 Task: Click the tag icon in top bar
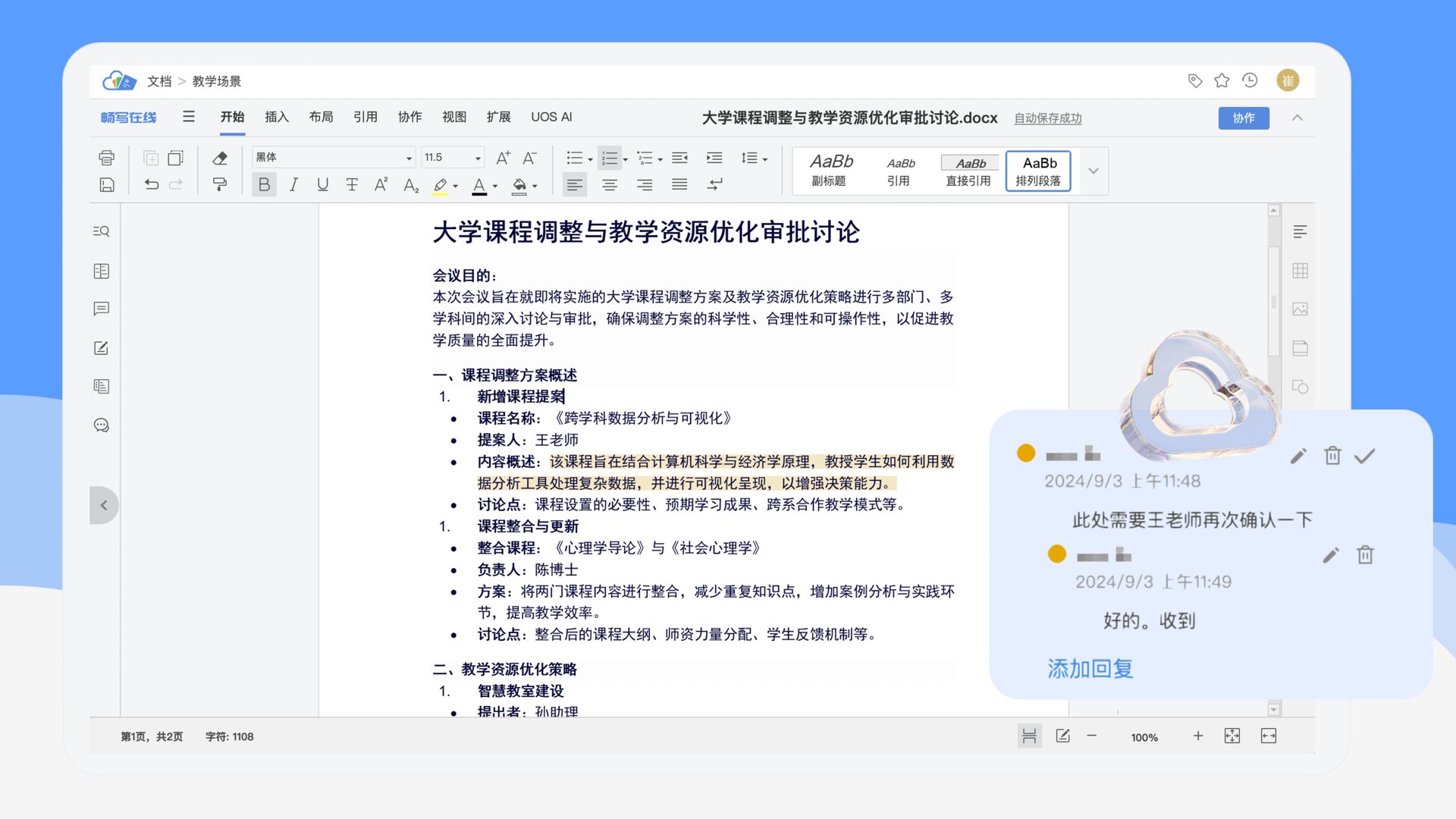[1195, 80]
